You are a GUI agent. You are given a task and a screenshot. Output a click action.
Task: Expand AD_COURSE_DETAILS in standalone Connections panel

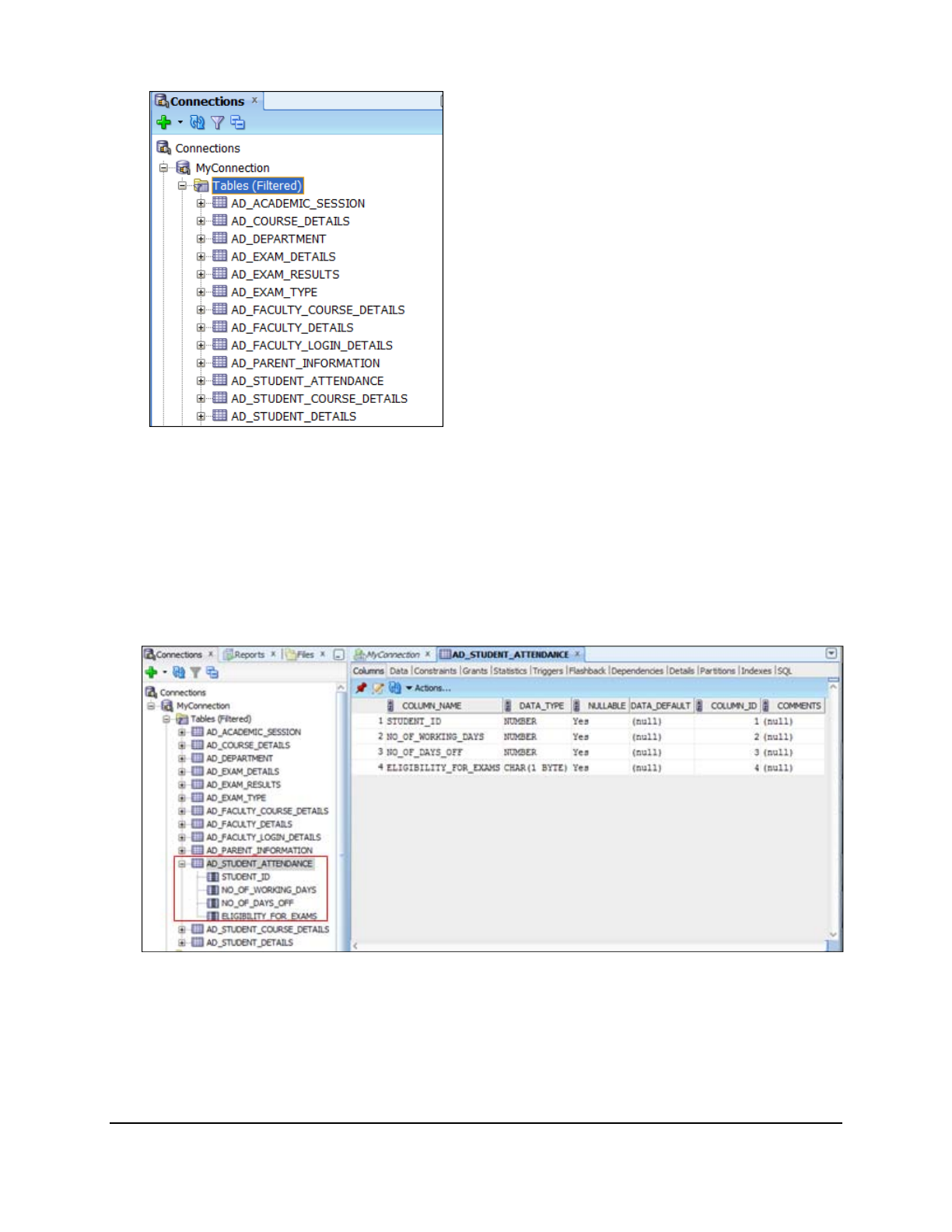[201, 222]
